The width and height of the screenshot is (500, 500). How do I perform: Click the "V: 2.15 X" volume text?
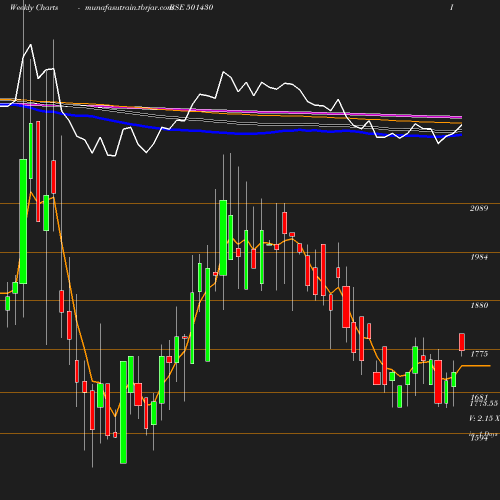484,418
